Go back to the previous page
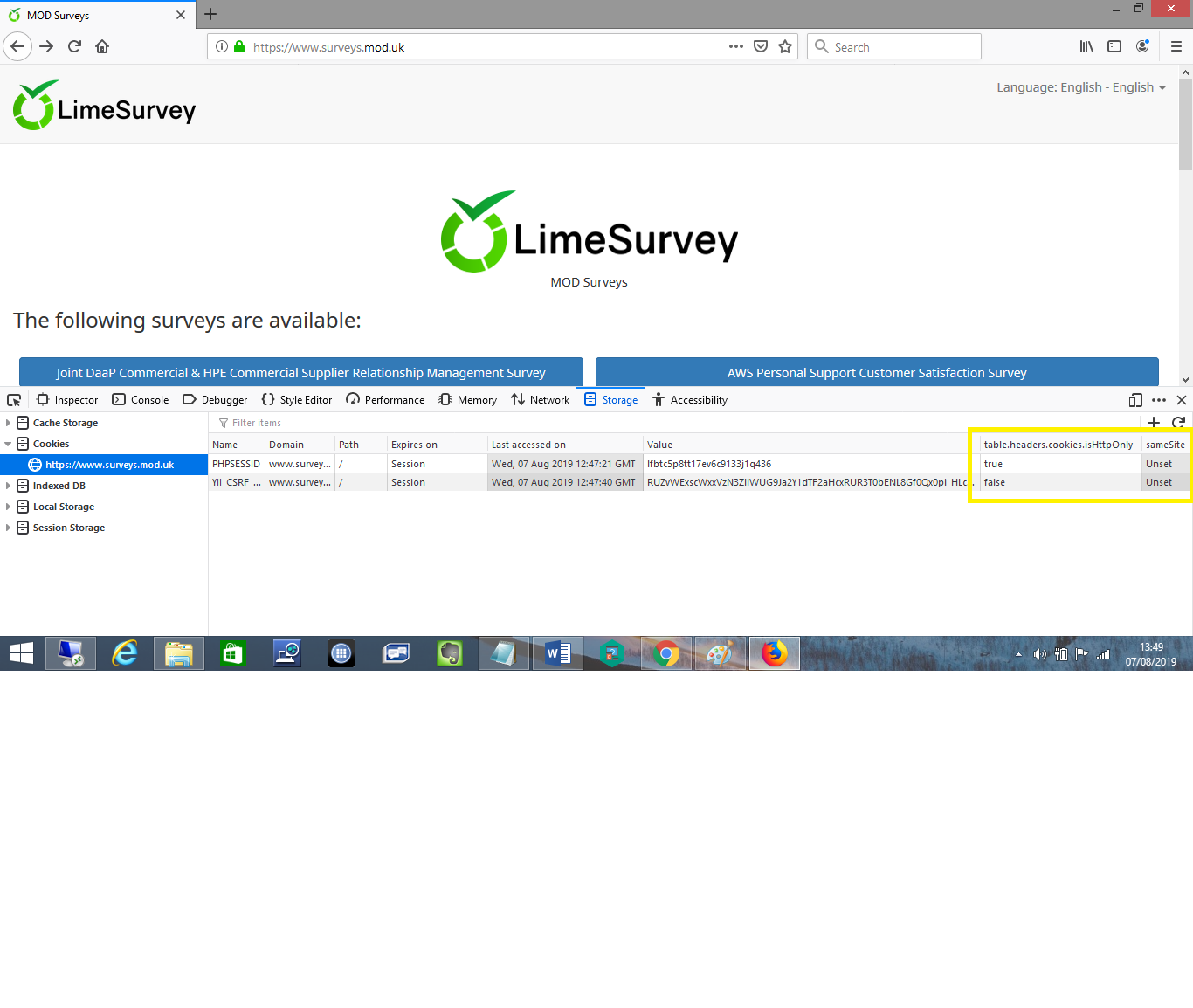The image size is (1193, 1008). [x=17, y=46]
